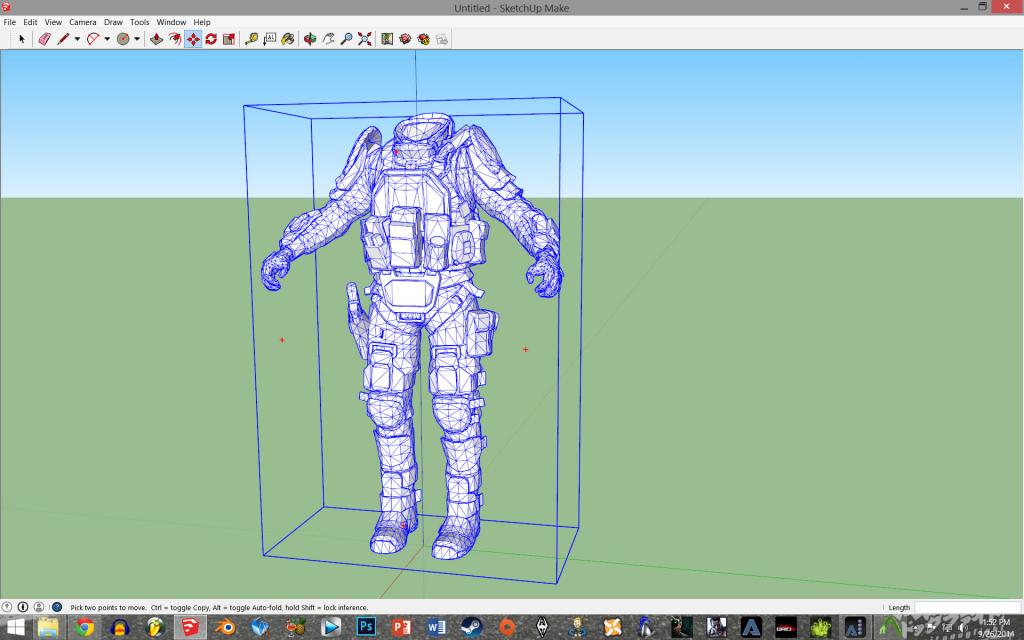
Task: Open the Draw menu
Action: coord(113,22)
